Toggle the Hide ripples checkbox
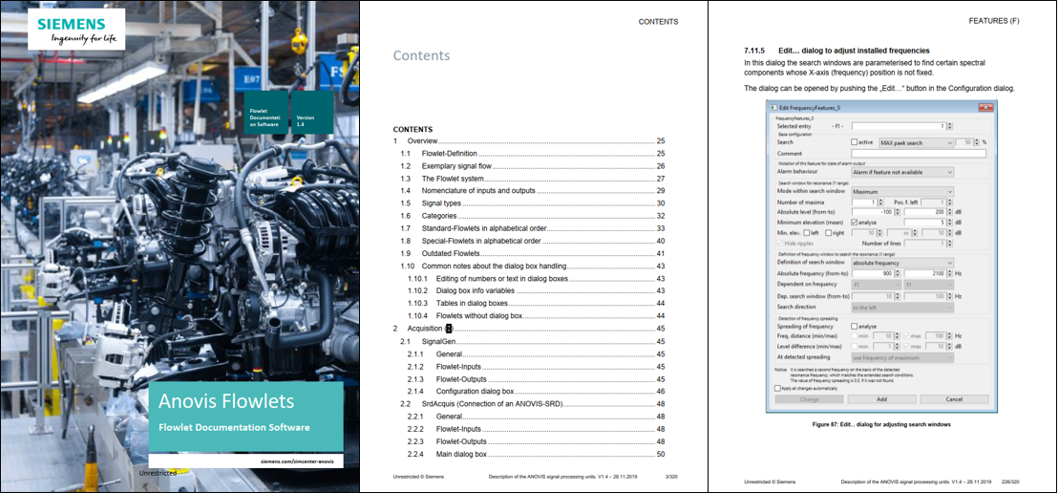The width and height of the screenshot is (1058, 493). tap(780, 243)
